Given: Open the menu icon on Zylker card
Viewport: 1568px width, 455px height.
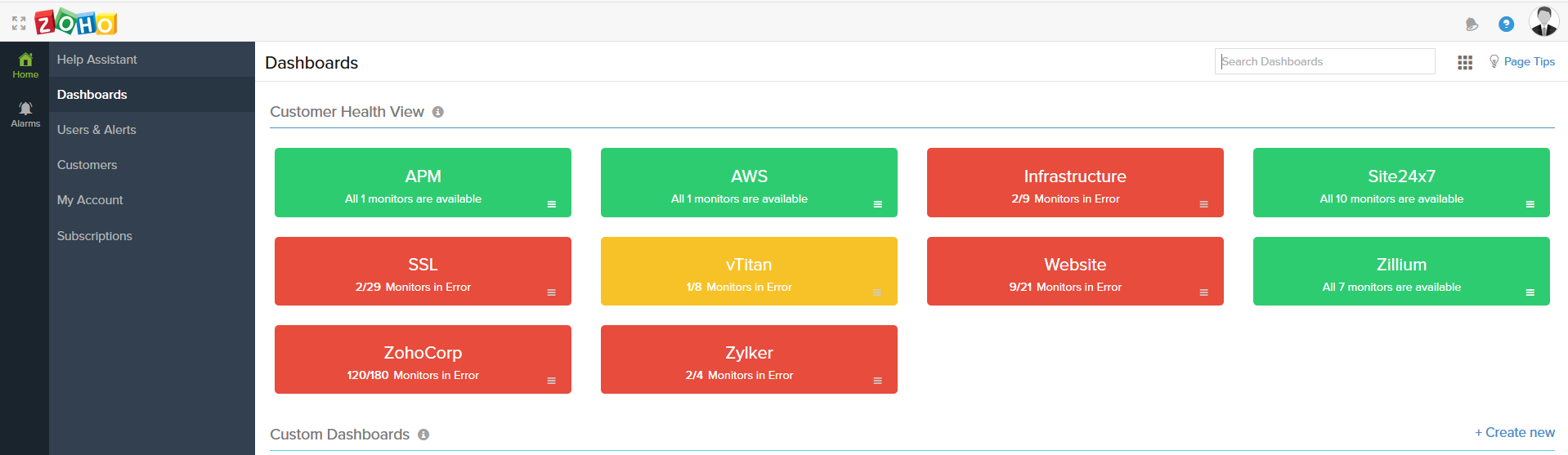Looking at the screenshot, I should [x=878, y=381].
